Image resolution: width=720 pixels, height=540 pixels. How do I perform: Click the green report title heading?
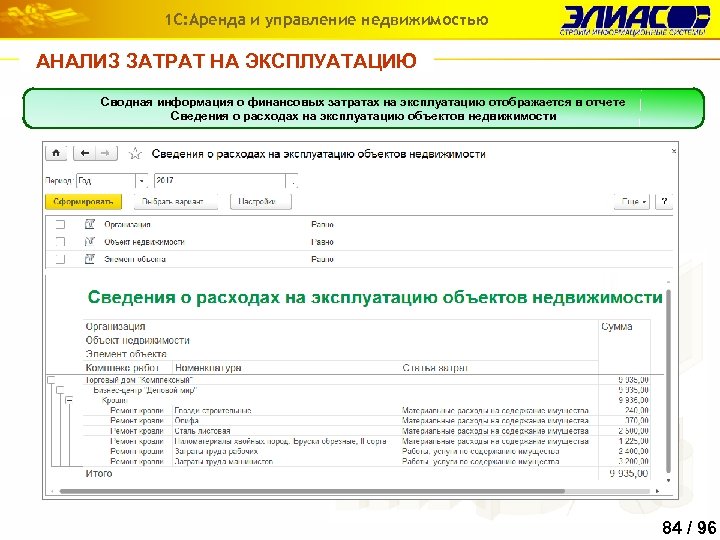[x=375, y=298]
